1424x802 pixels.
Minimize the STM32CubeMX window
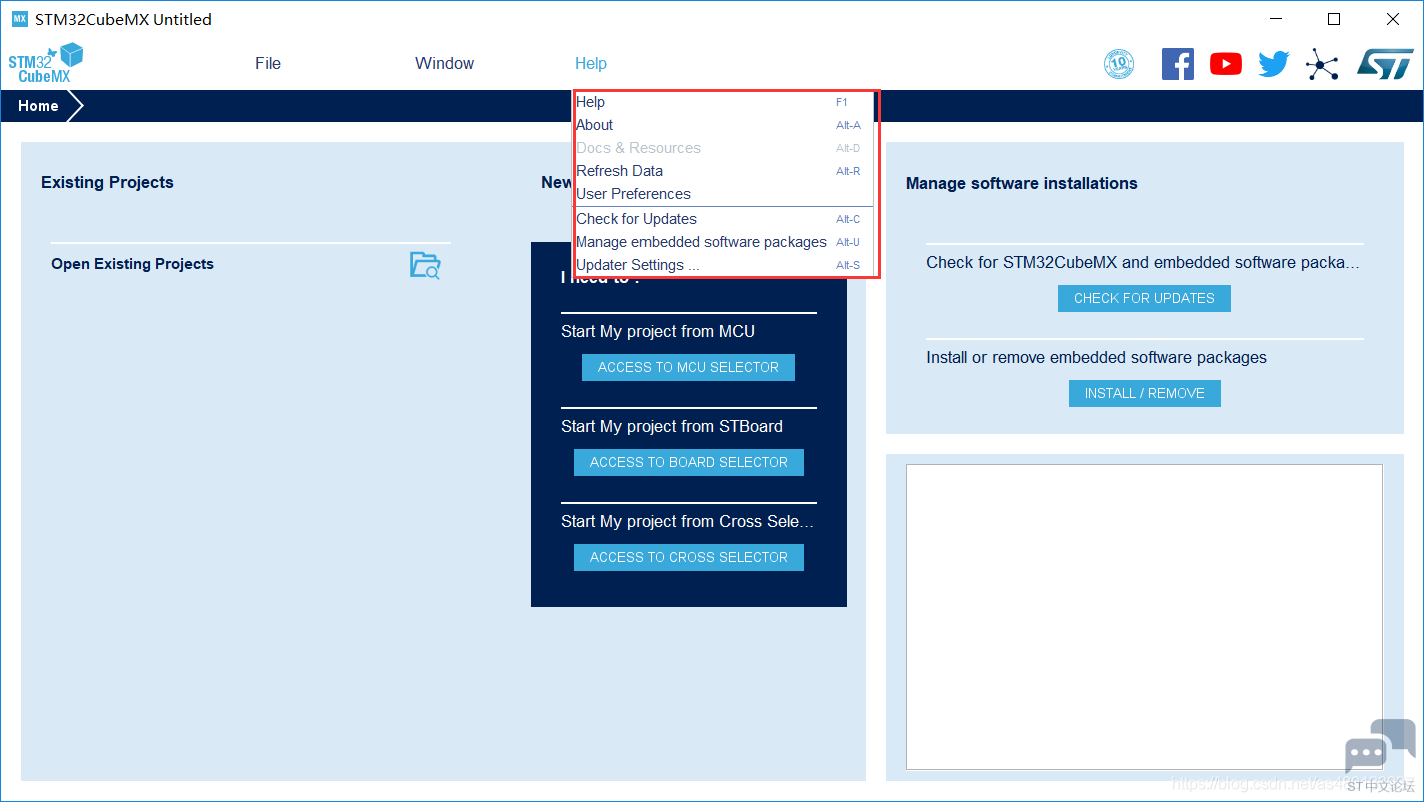click(x=1274, y=19)
